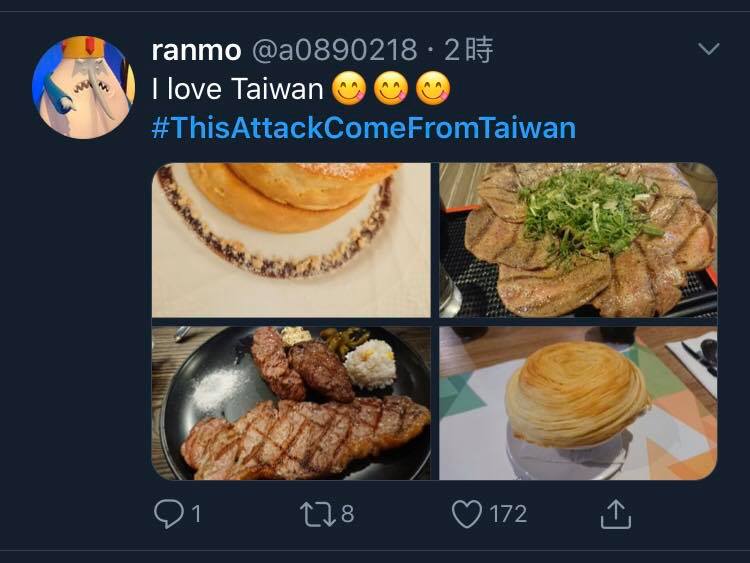Click the third yummy face emoji
Screen dimensions: 750x563
pos(433,89)
